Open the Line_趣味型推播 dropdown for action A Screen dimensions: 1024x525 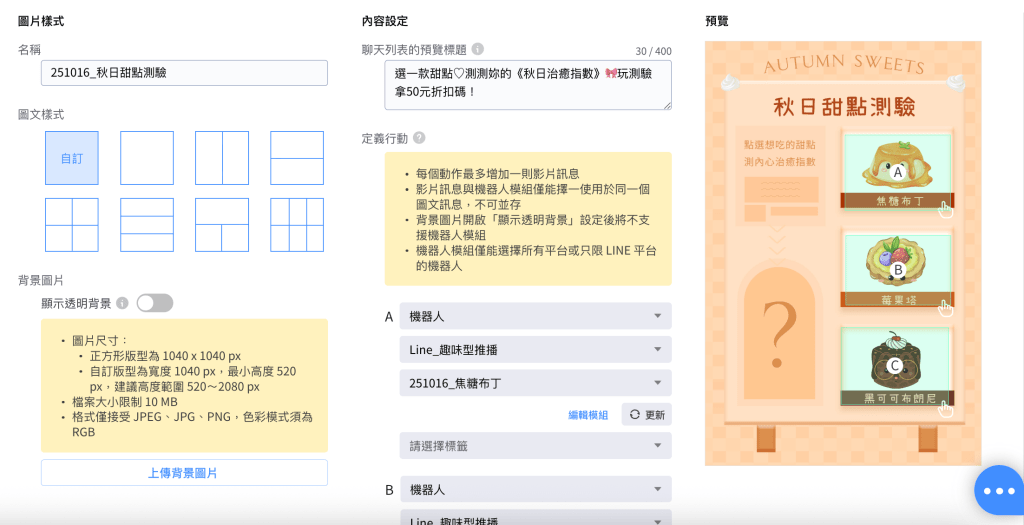535,349
